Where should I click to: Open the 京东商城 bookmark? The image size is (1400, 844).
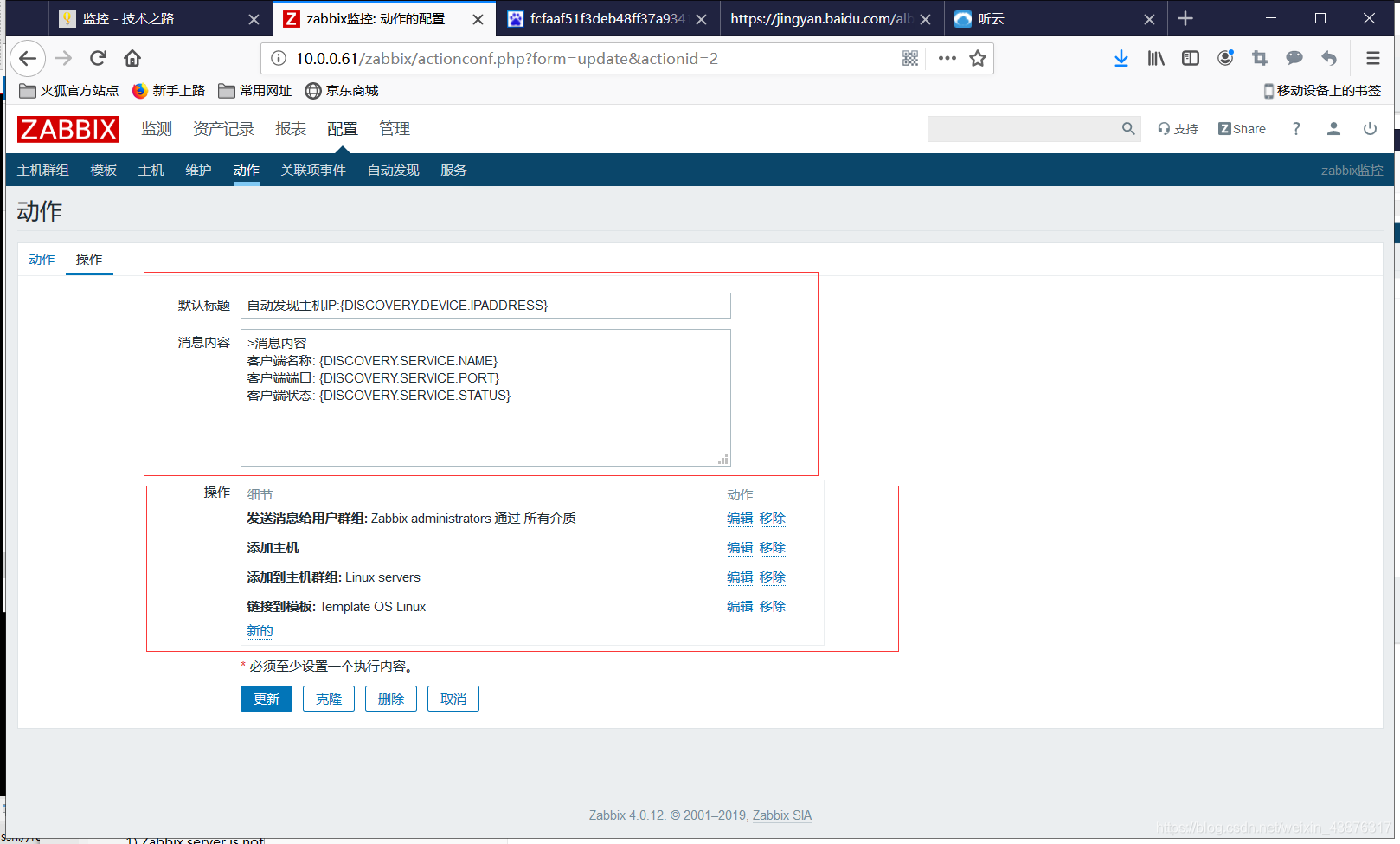point(342,90)
